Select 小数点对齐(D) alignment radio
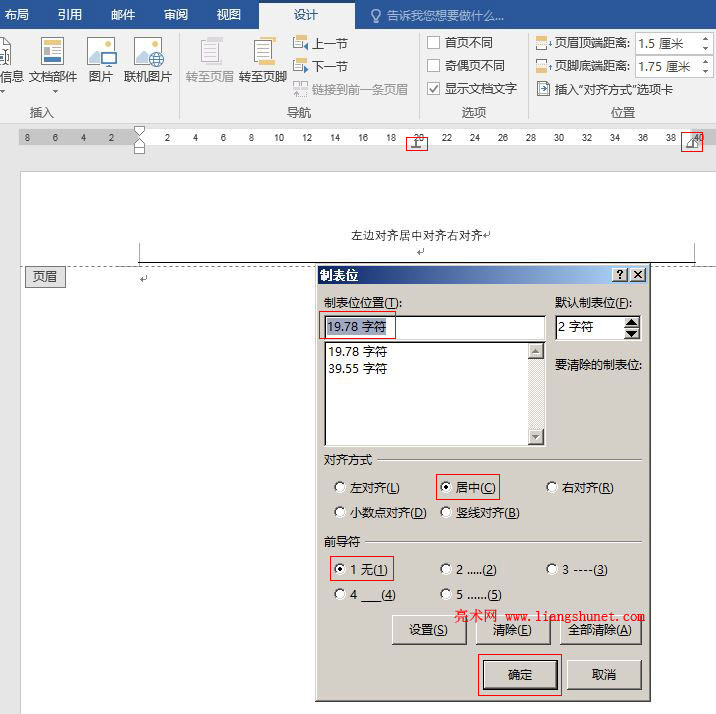This screenshot has height=714, width=716. coord(340,512)
